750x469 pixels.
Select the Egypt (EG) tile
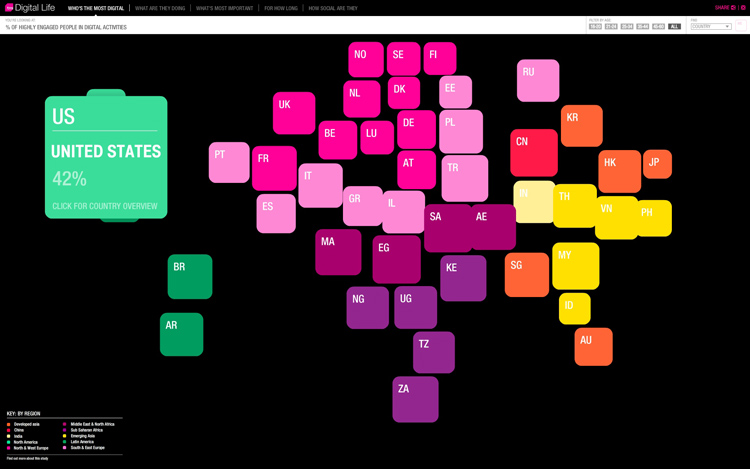click(396, 259)
